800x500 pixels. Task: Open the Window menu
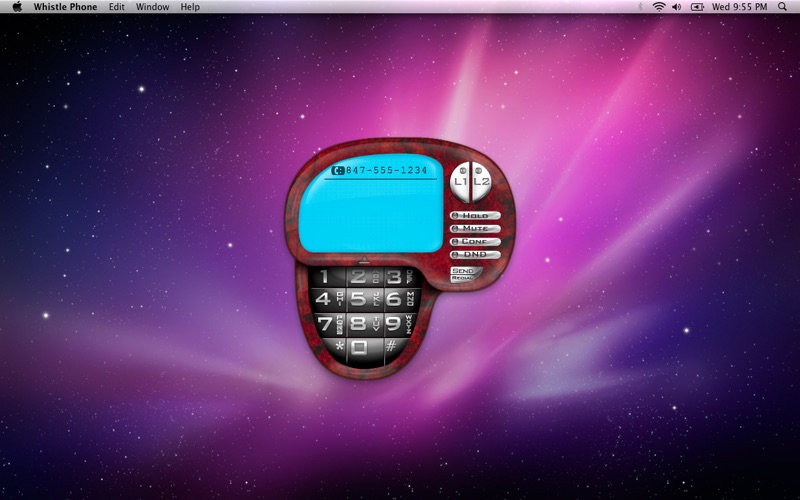tap(153, 7)
